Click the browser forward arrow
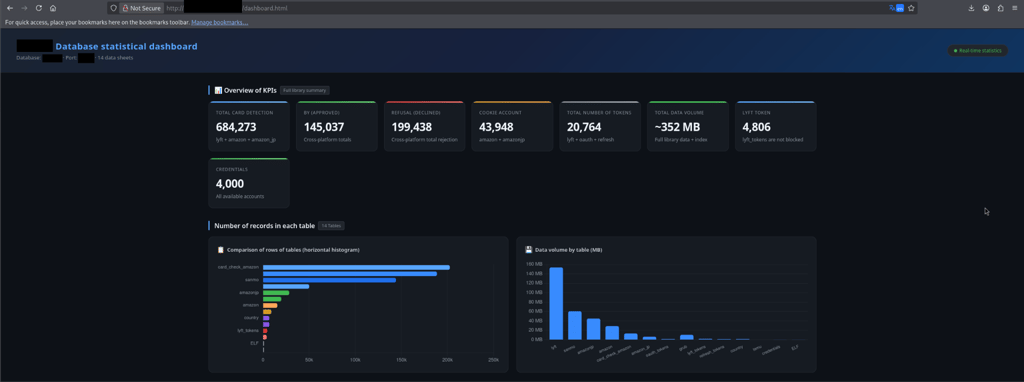Image resolution: width=1024 pixels, height=382 pixels. (x=24, y=8)
